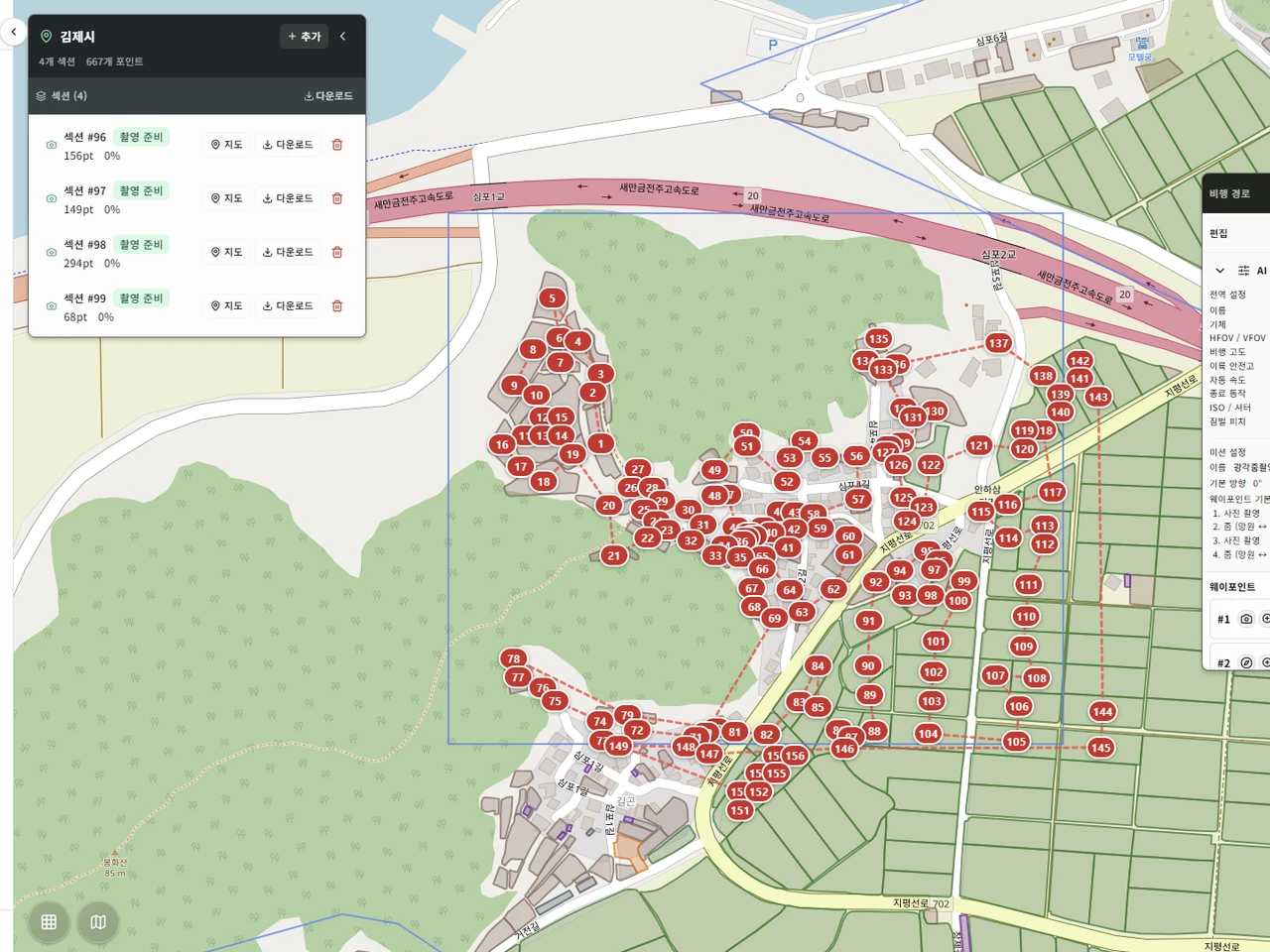Click the camera icon on waypoint #1
Viewport: 1270px width, 952px height.
[x=1246, y=619]
